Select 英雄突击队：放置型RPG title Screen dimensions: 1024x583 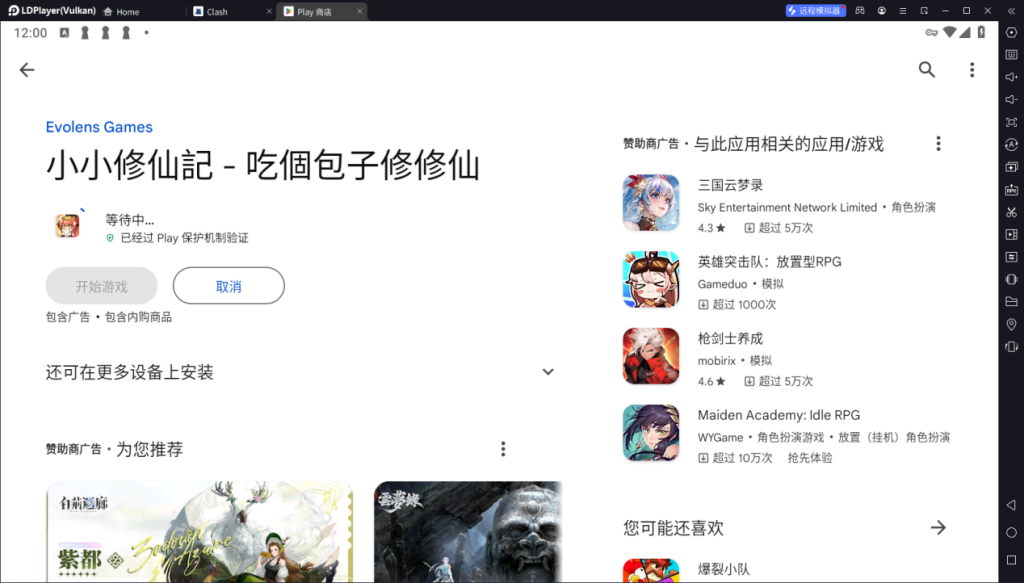tap(769, 262)
